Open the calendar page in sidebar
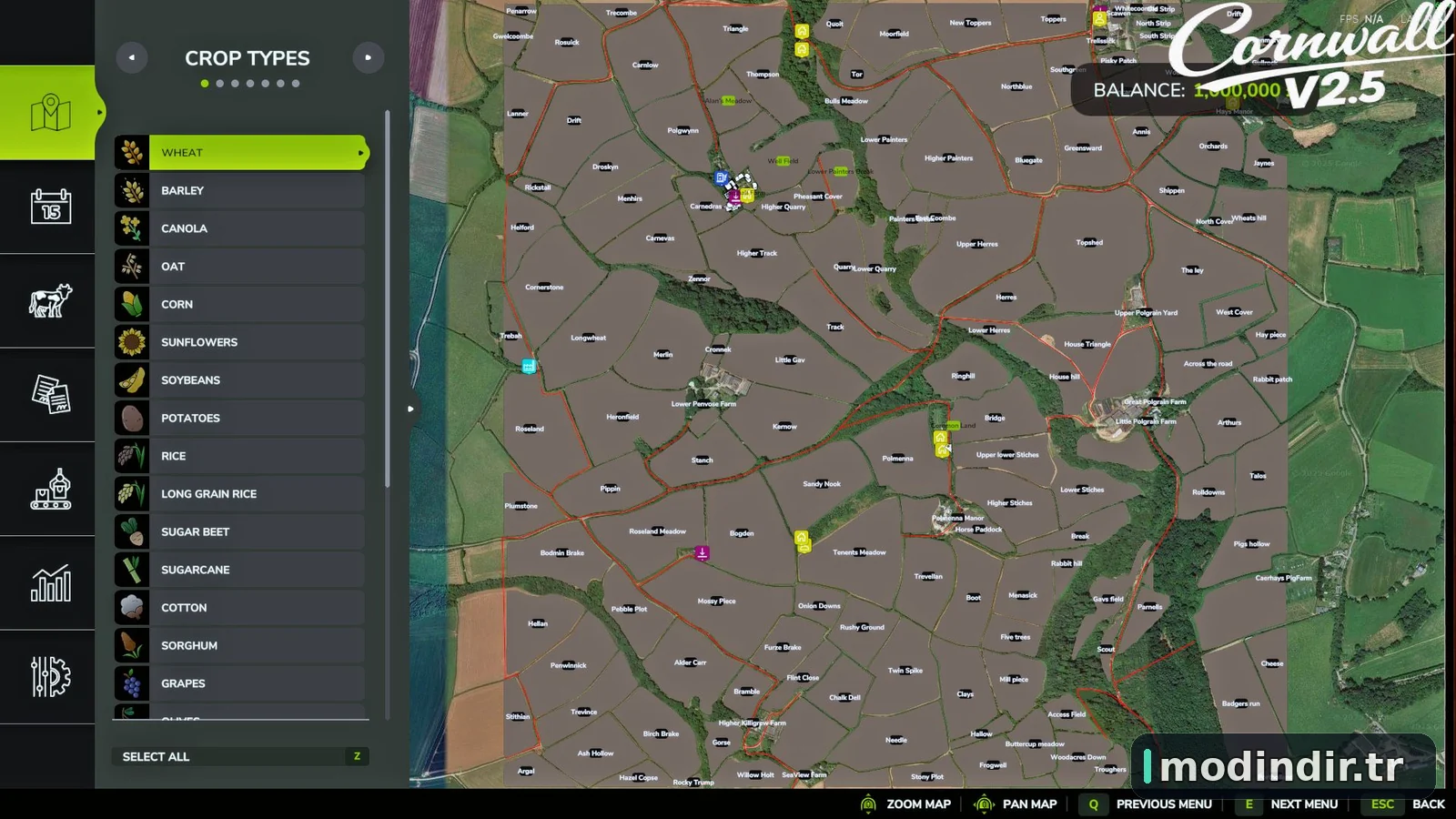This screenshot has height=819, width=1456. point(50,207)
